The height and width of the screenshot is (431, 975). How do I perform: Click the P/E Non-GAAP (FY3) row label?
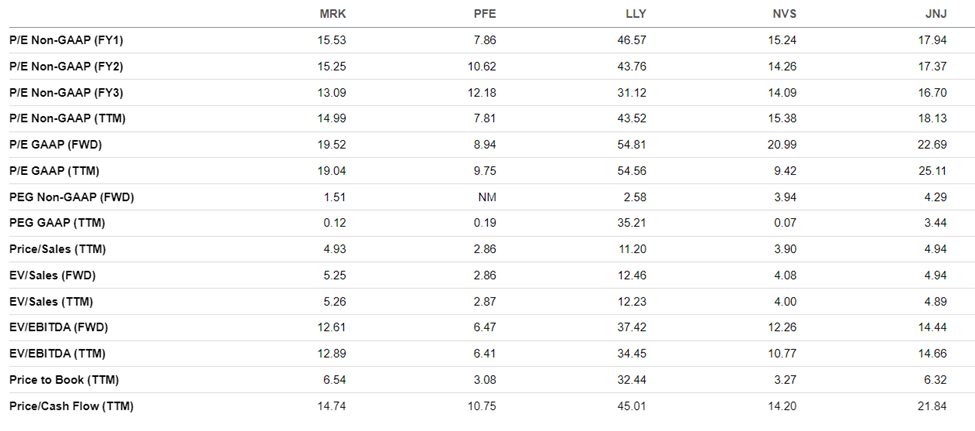point(66,93)
